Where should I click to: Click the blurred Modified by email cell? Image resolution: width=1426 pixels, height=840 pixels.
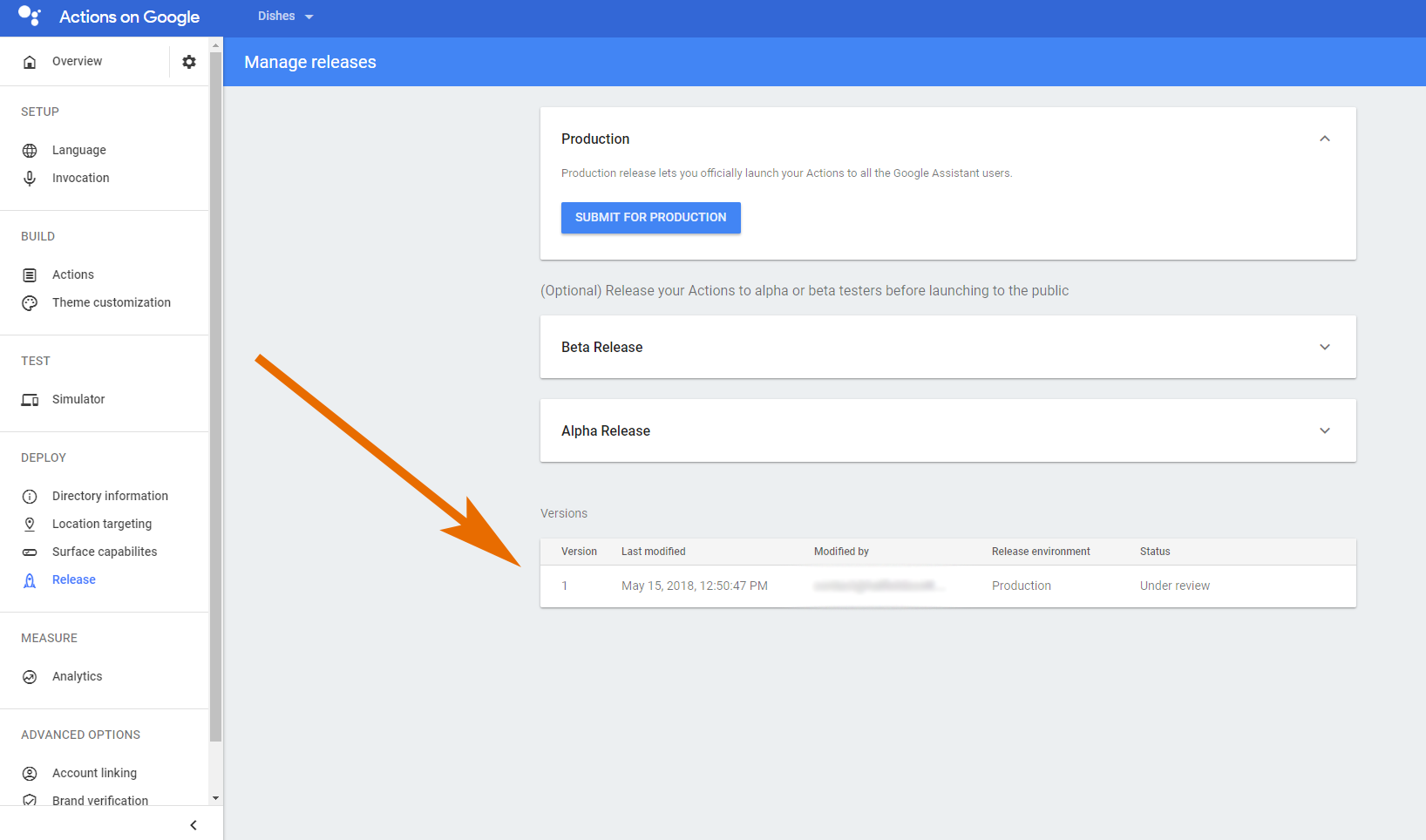click(x=879, y=586)
